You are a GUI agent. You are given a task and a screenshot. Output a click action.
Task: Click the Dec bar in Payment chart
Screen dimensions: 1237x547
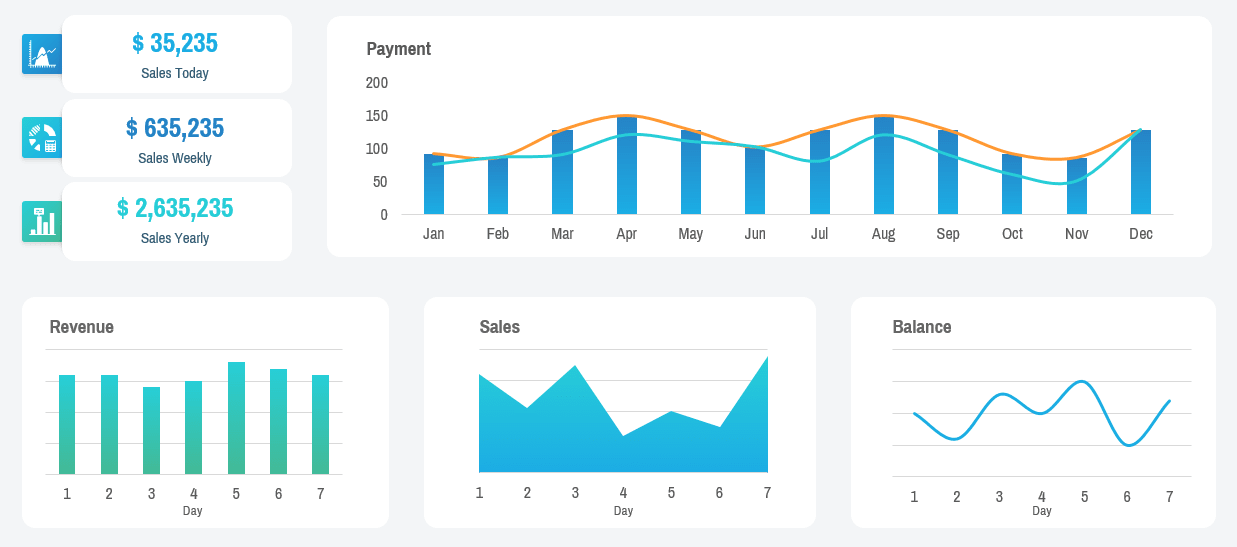click(1141, 172)
